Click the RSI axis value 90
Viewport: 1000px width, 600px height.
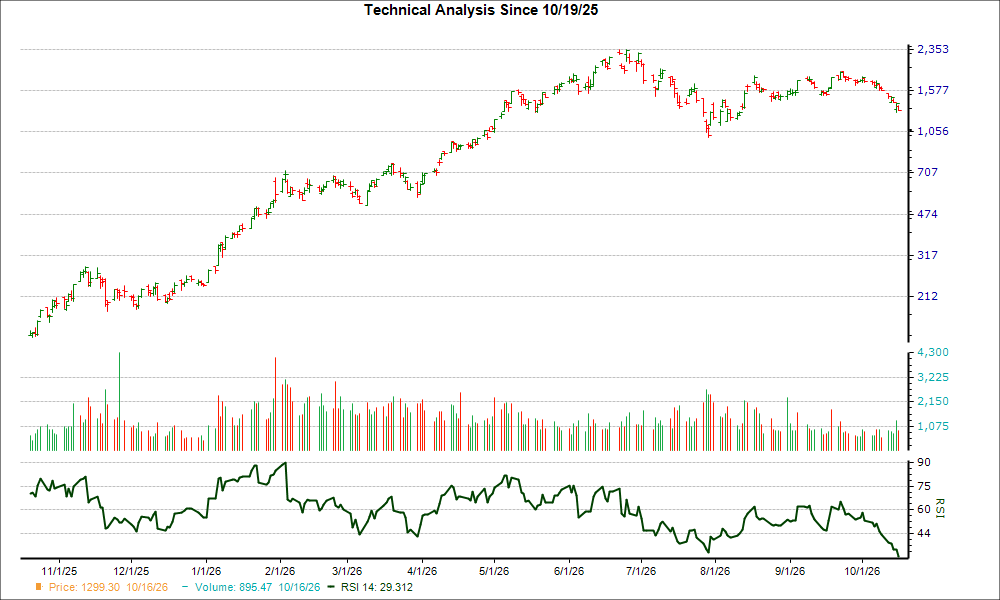(924, 462)
